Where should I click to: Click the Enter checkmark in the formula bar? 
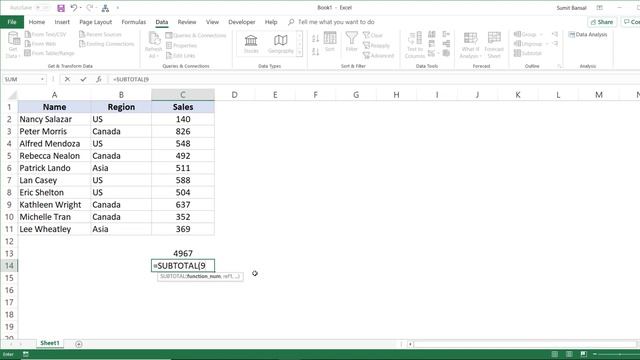coord(83,79)
